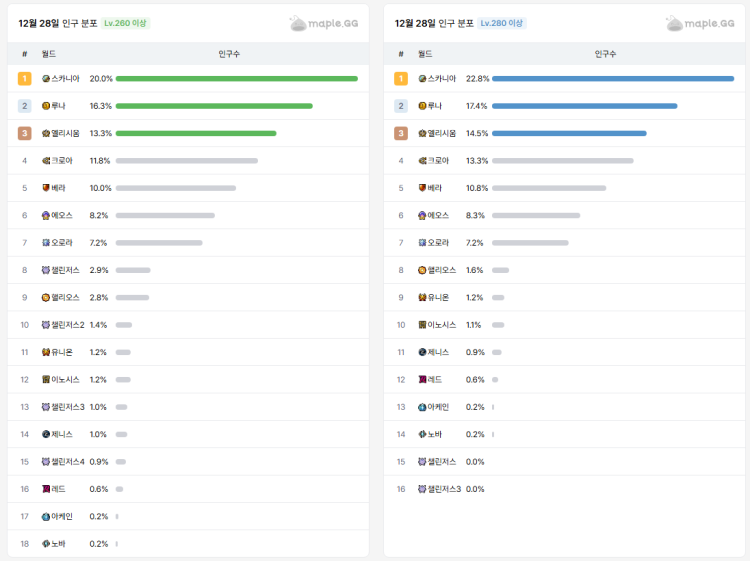Click the Nova (노바) icon in Lv.260 panel
This screenshot has width=750, height=561.
(x=46, y=544)
